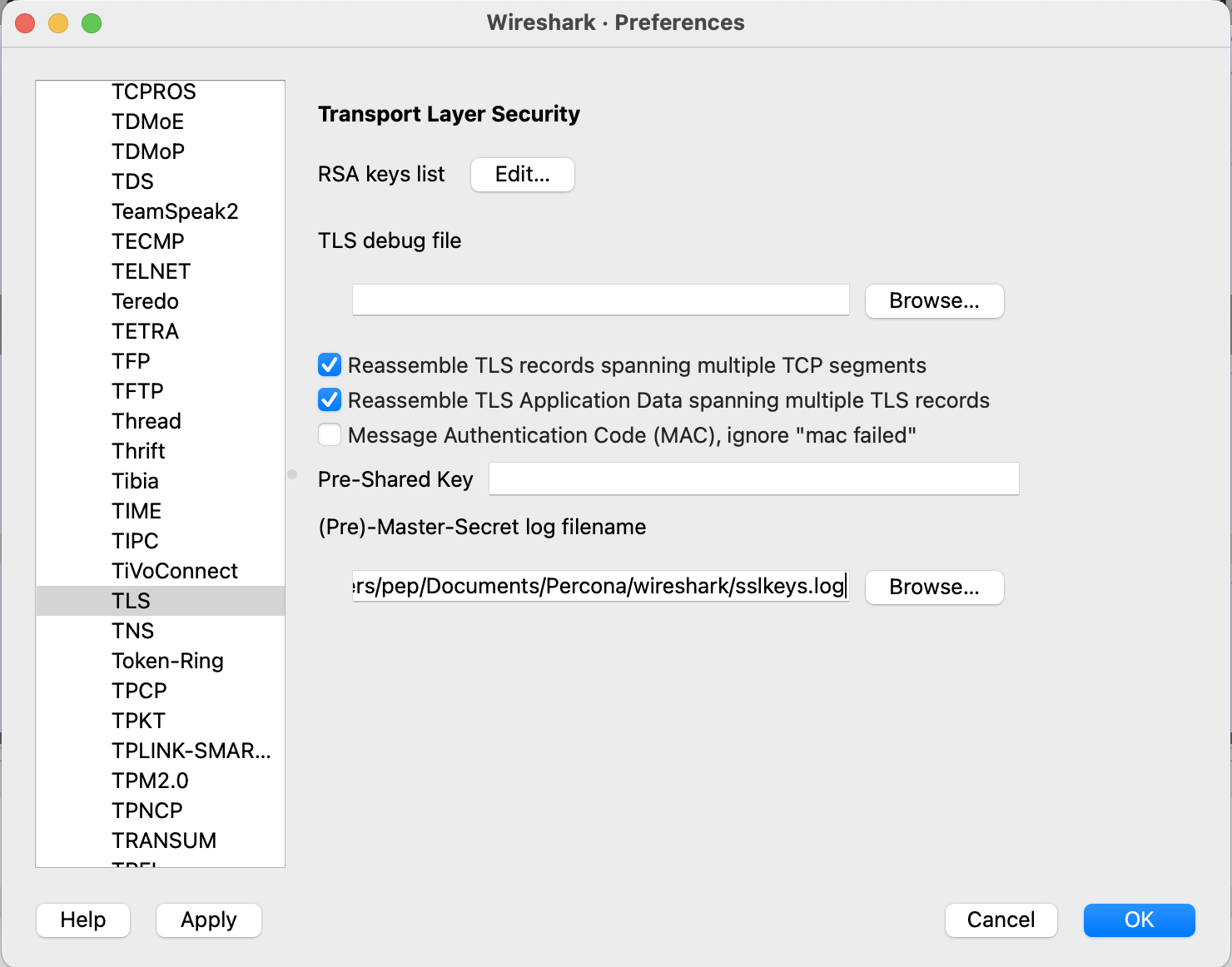This screenshot has width=1232, height=967.
Task: Select the Thrift protocol entry
Action: coord(138,450)
